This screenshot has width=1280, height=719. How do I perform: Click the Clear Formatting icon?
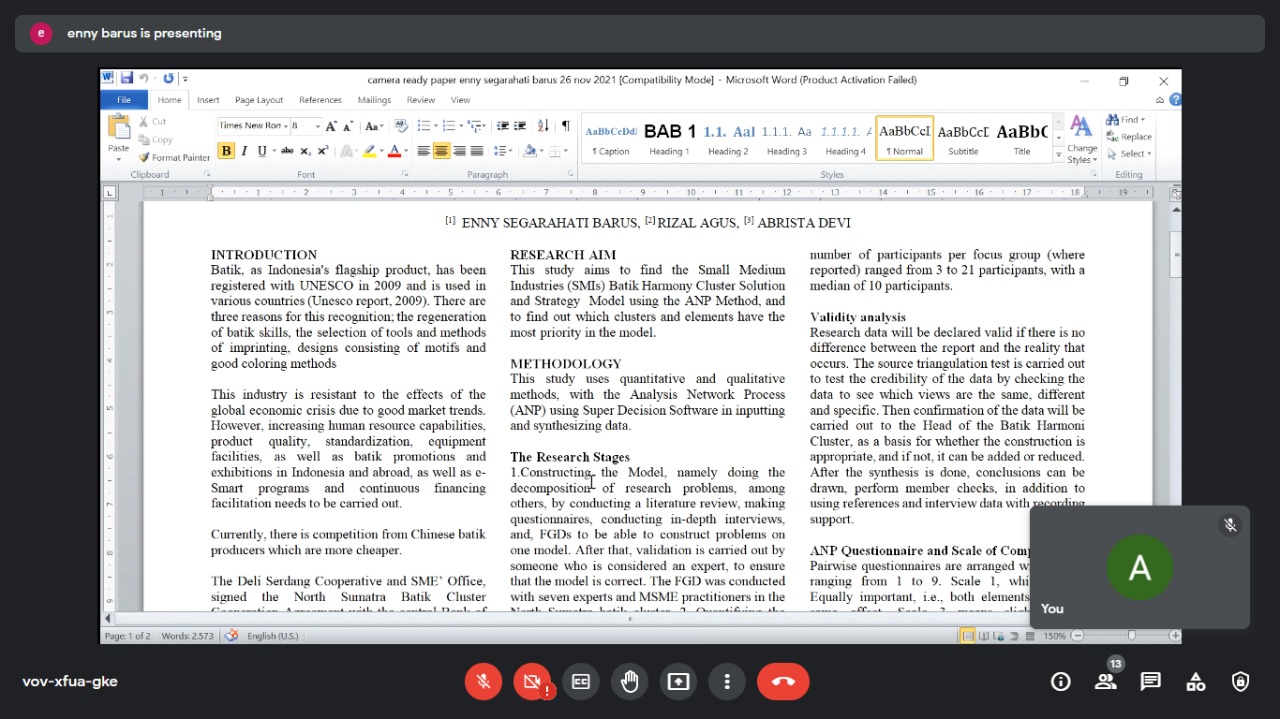point(401,126)
